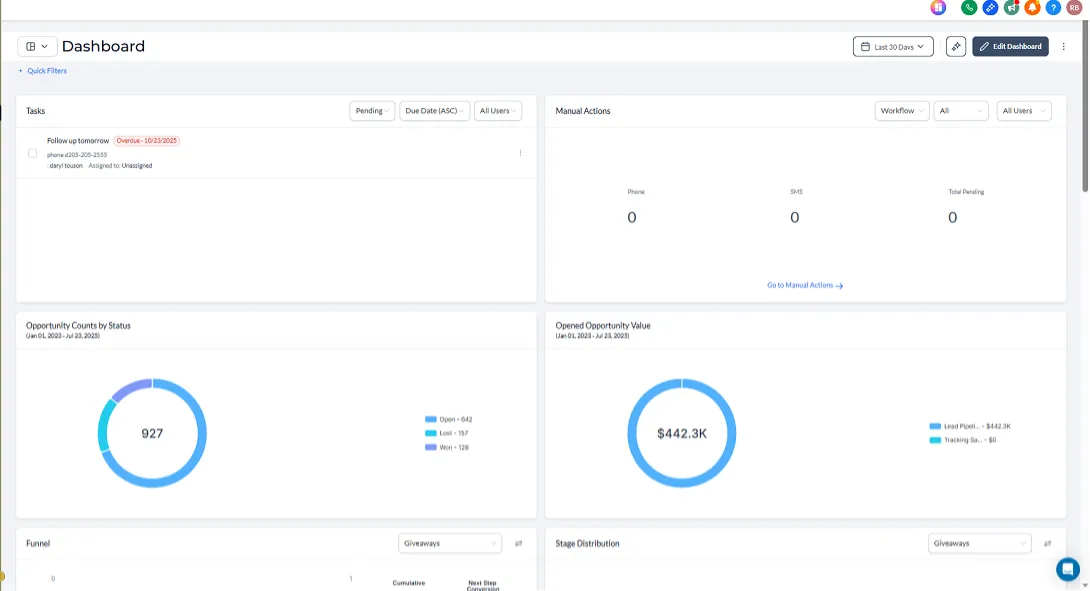Click the sparkle AI button beside Edit Dashboard

click(x=956, y=47)
